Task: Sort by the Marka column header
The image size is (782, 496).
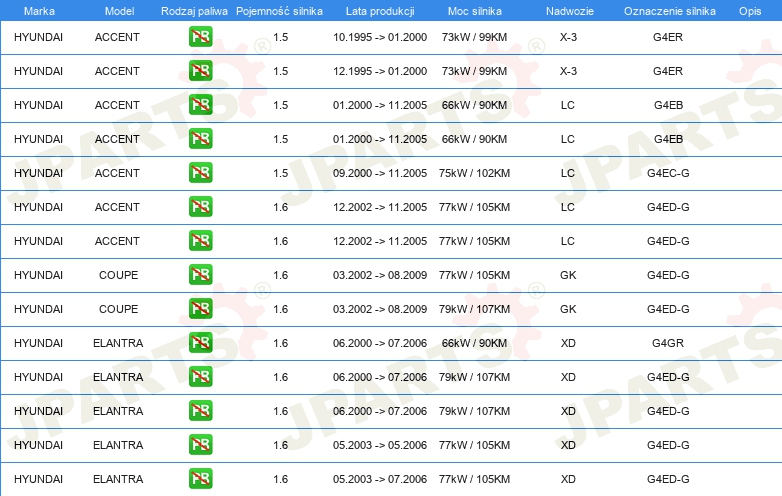Action: tap(38, 10)
